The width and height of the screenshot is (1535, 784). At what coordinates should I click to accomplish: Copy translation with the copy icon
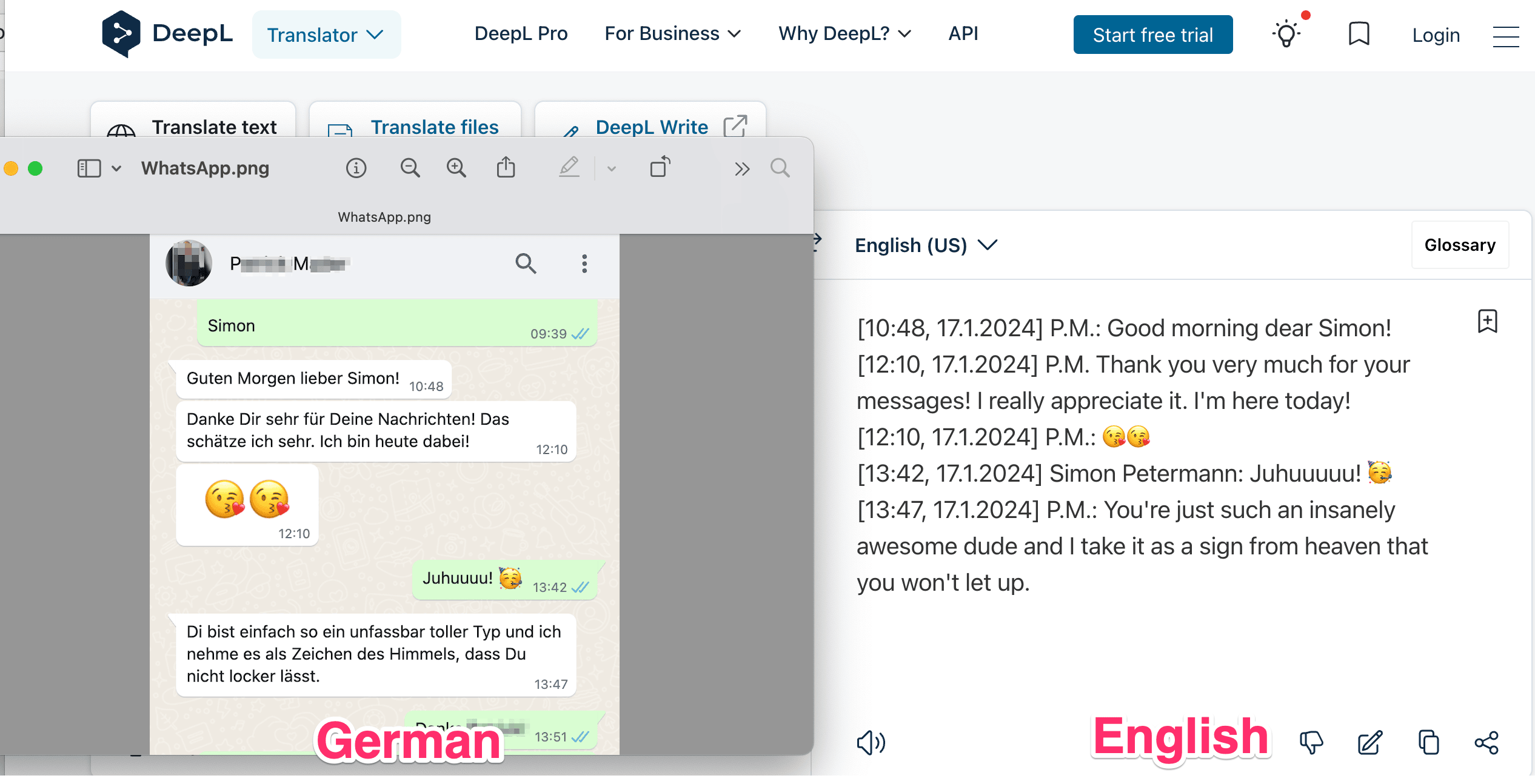pos(1428,742)
